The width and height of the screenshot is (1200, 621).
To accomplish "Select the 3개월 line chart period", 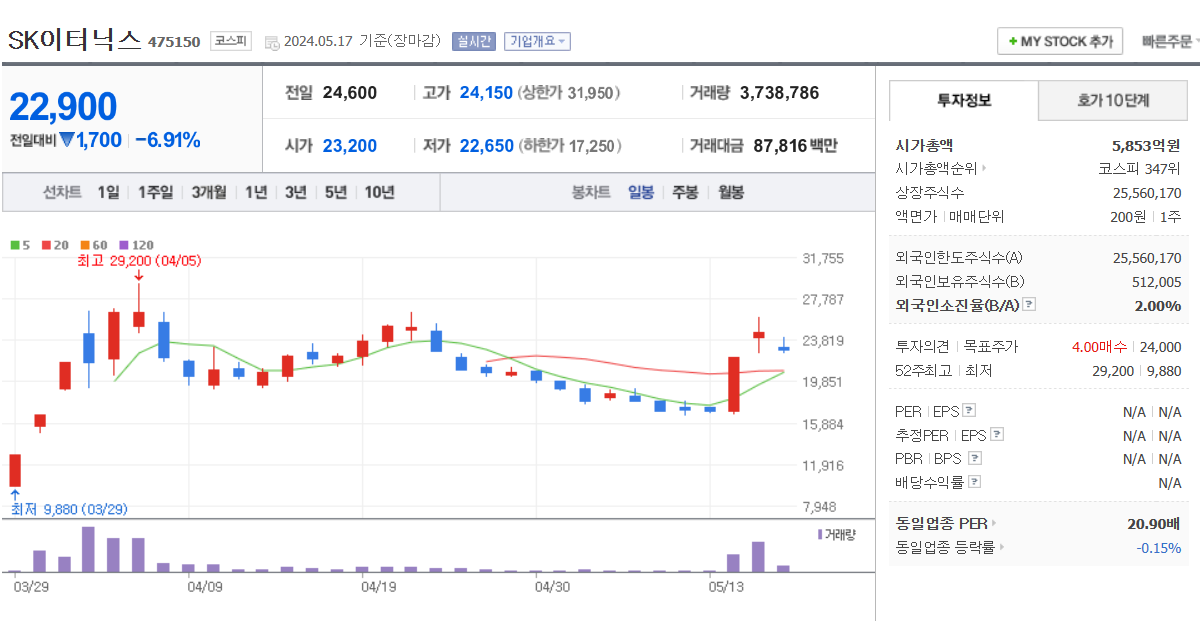I will (209, 193).
